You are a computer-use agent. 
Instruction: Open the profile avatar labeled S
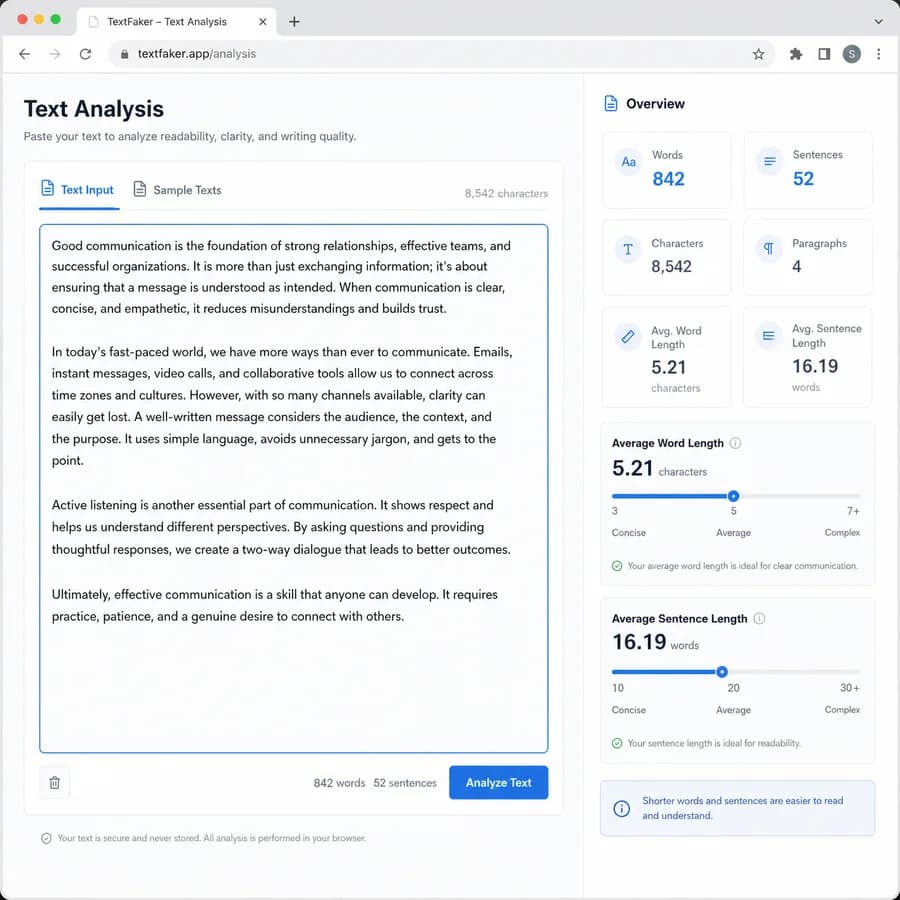[x=851, y=54]
